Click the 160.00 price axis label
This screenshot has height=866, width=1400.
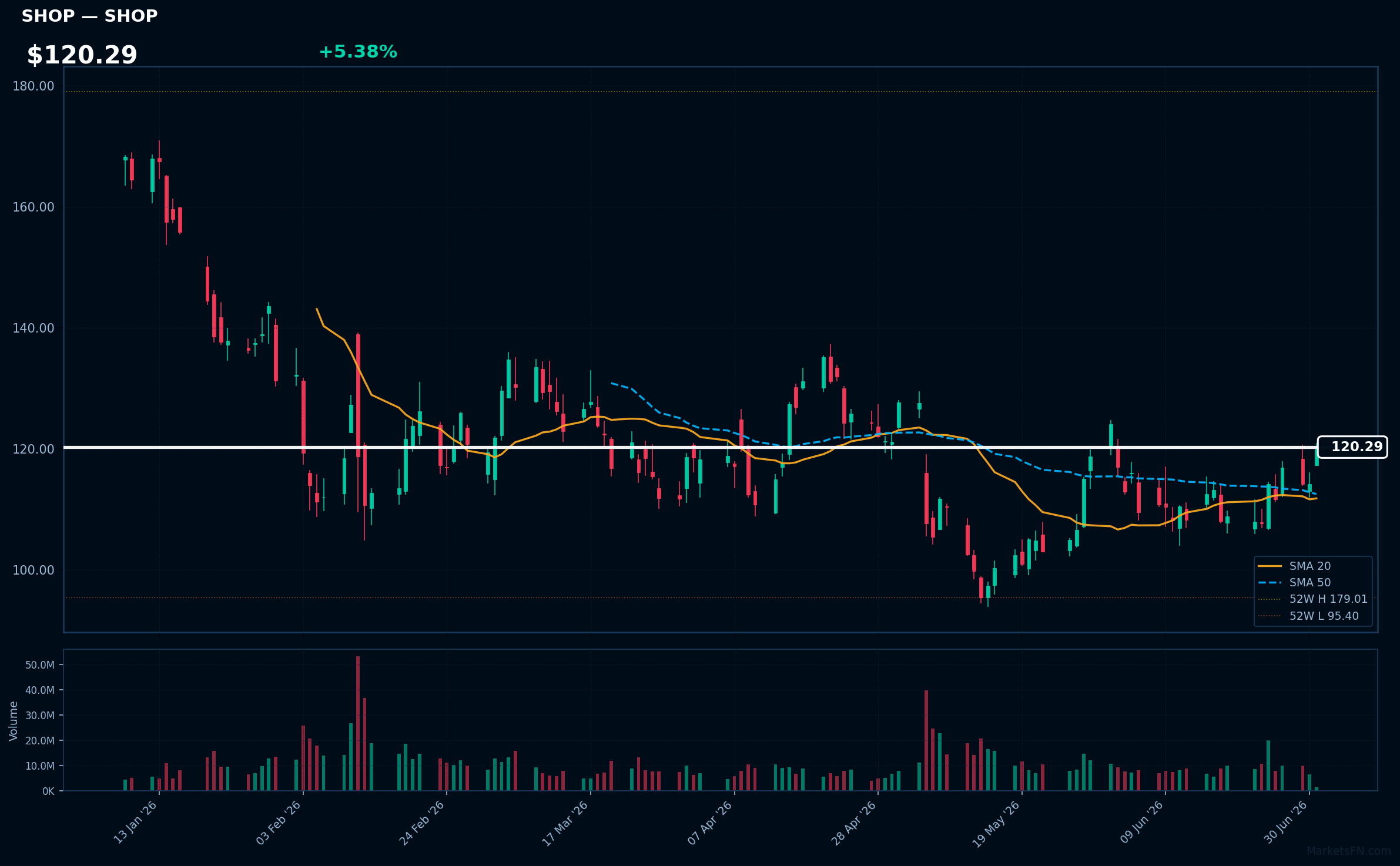[34, 207]
